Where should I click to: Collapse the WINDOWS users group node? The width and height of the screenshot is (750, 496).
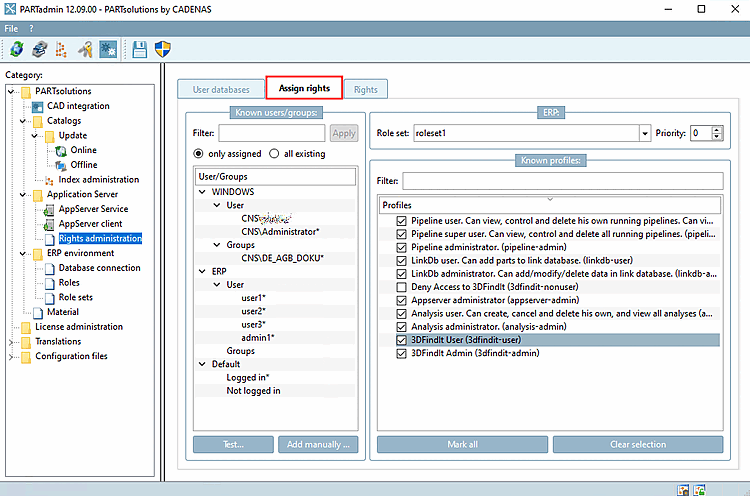[202, 192]
